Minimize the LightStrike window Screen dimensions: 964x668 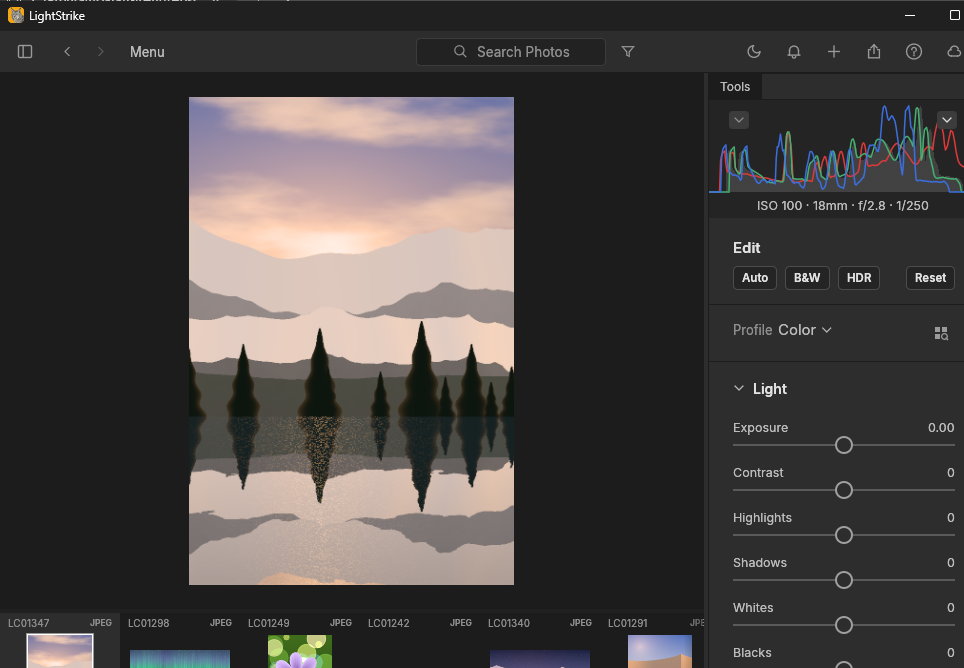pyautogui.click(x=910, y=15)
